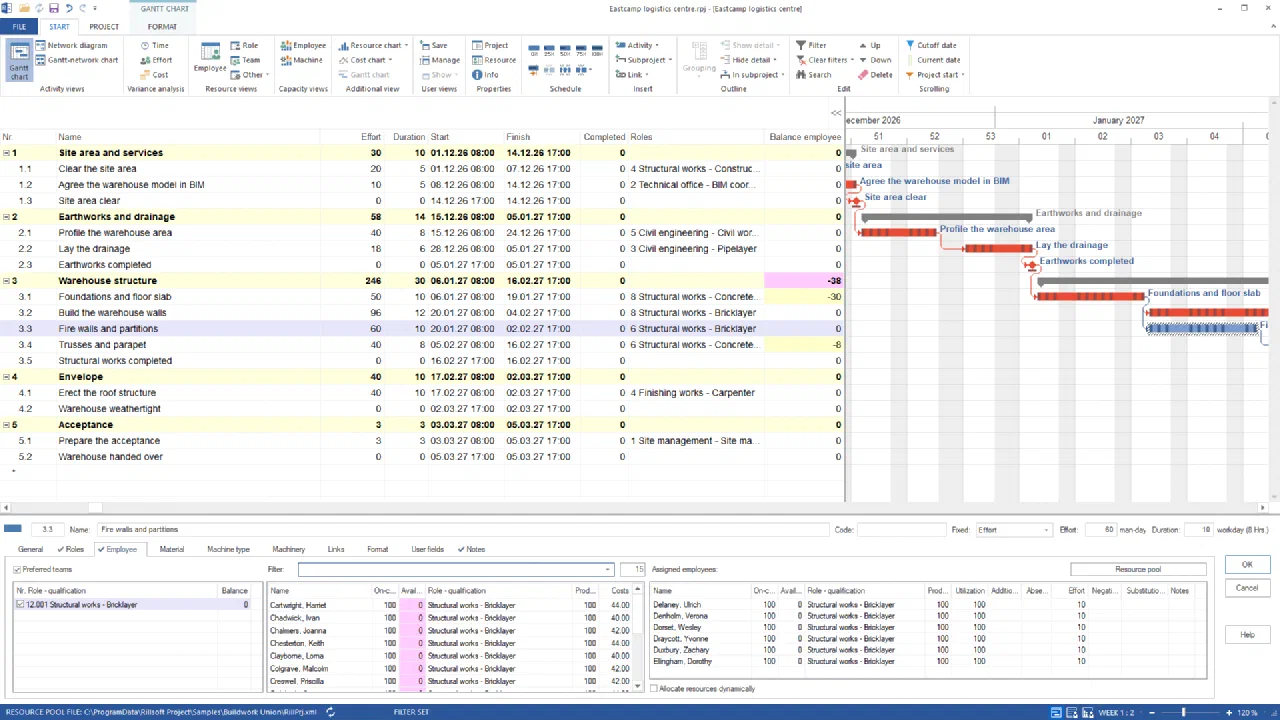The image size is (1280, 720).
Task: Open the Info properties
Action: pyautogui.click(x=485, y=75)
